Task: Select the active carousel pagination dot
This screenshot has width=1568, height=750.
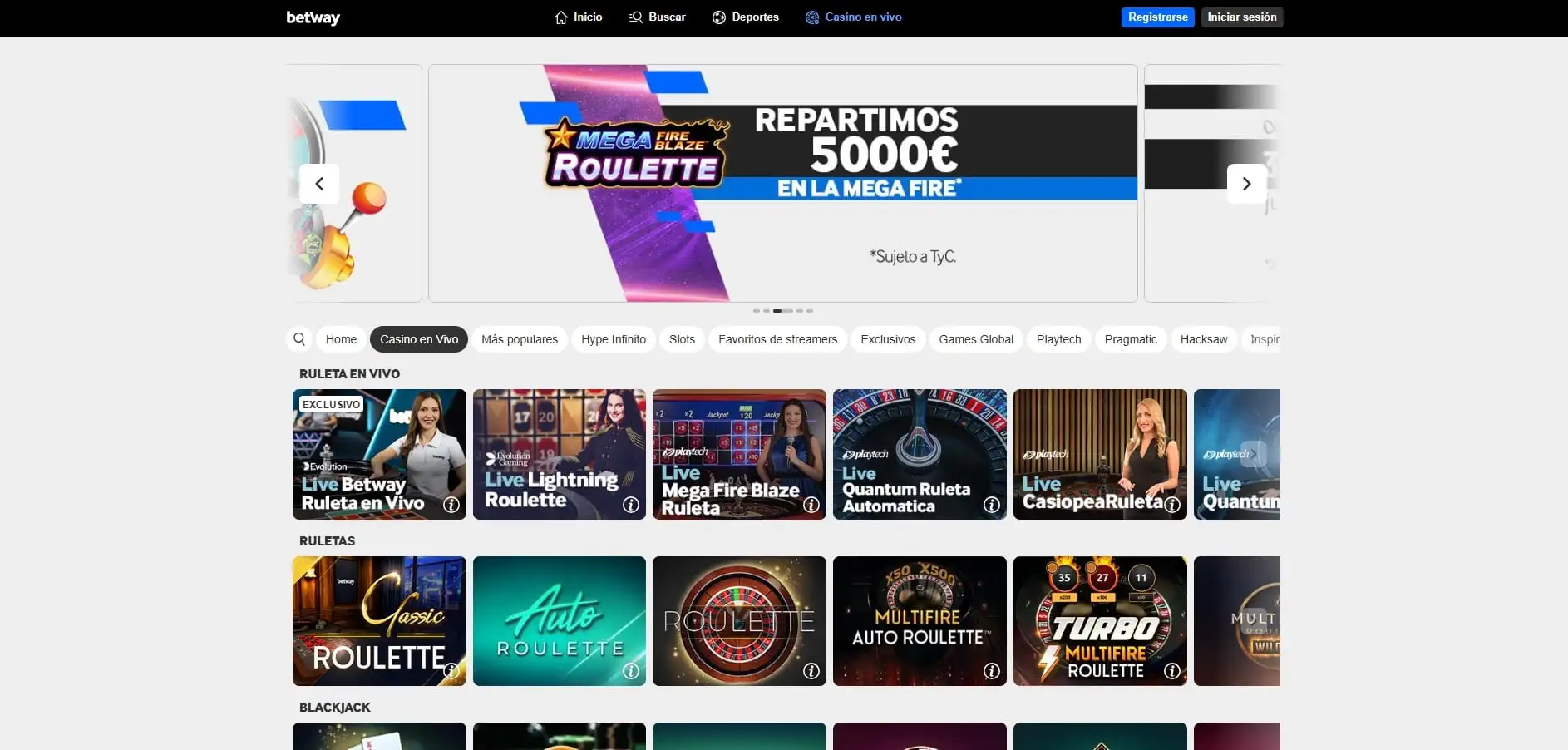Action: click(782, 311)
